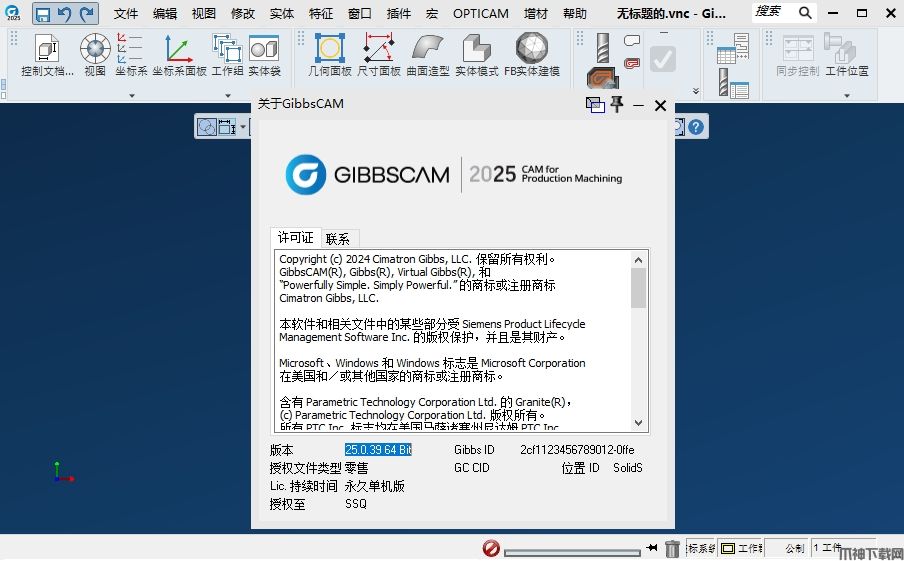Open the floating toolbar small dropdown arrow
Image resolution: width=904 pixels, height=561 pixels.
[243, 127]
